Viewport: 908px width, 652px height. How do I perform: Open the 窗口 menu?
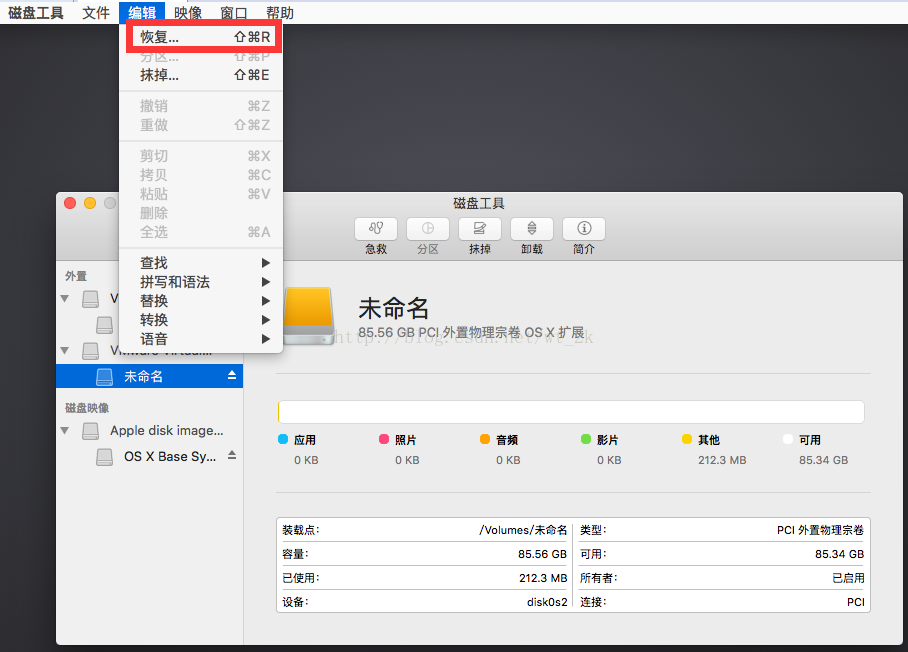tap(234, 12)
